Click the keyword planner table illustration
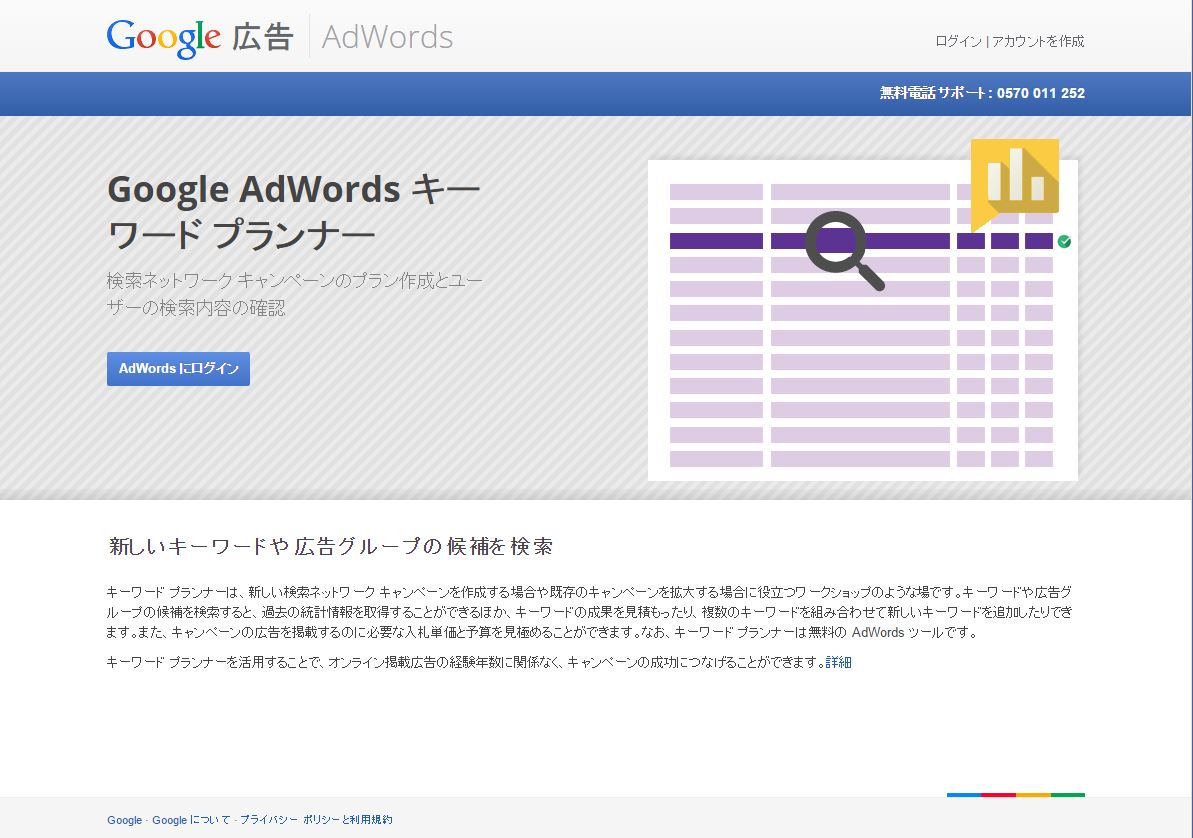Screen dimensions: 1193x838 pyautogui.click(x=863, y=320)
